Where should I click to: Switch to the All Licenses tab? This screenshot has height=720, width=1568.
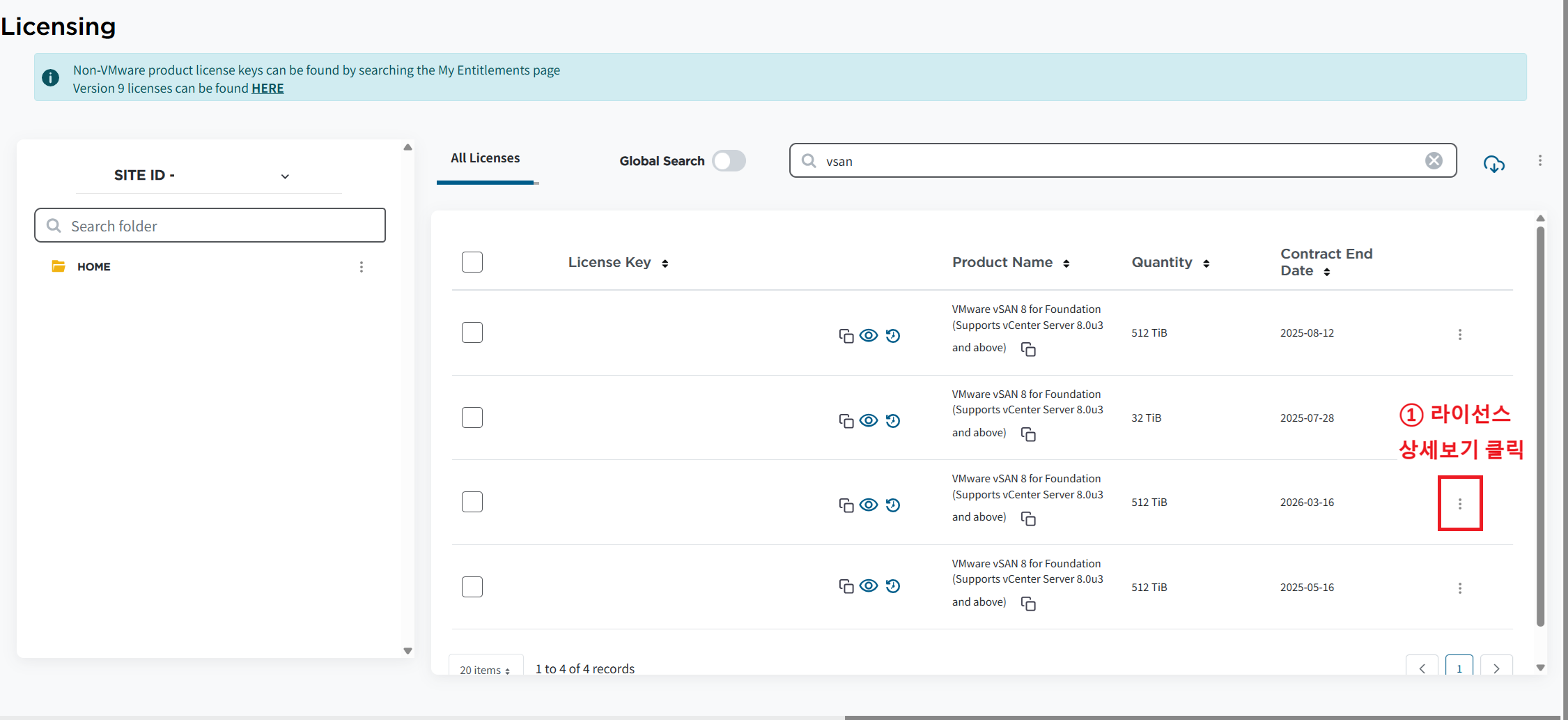[x=485, y=158]
